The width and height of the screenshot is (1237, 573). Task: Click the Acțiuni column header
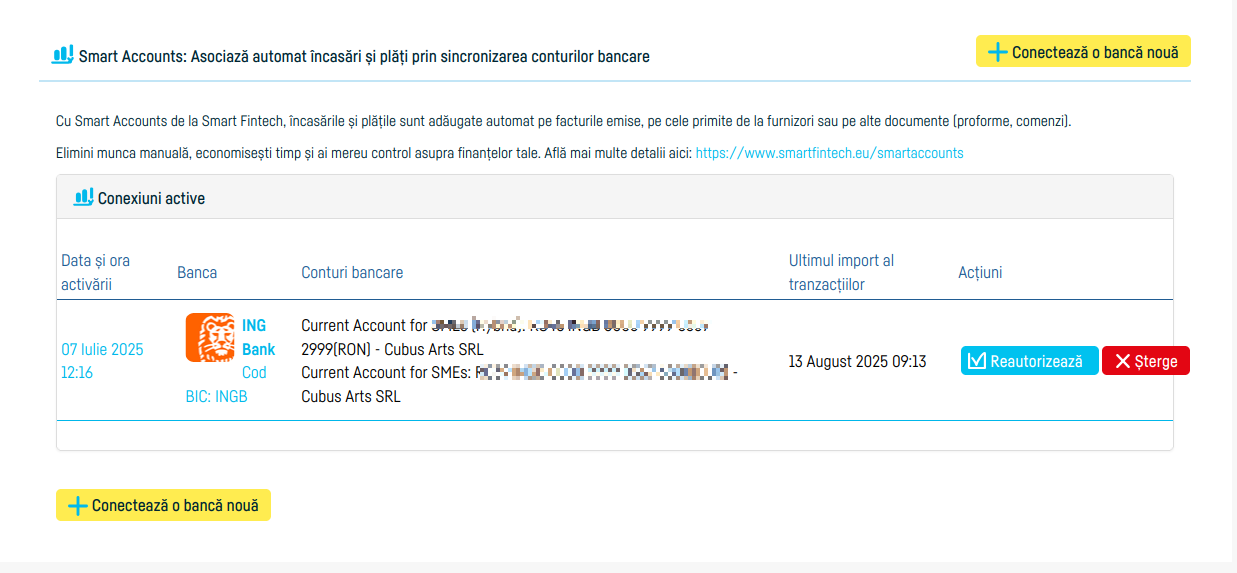tap(979, 272)
